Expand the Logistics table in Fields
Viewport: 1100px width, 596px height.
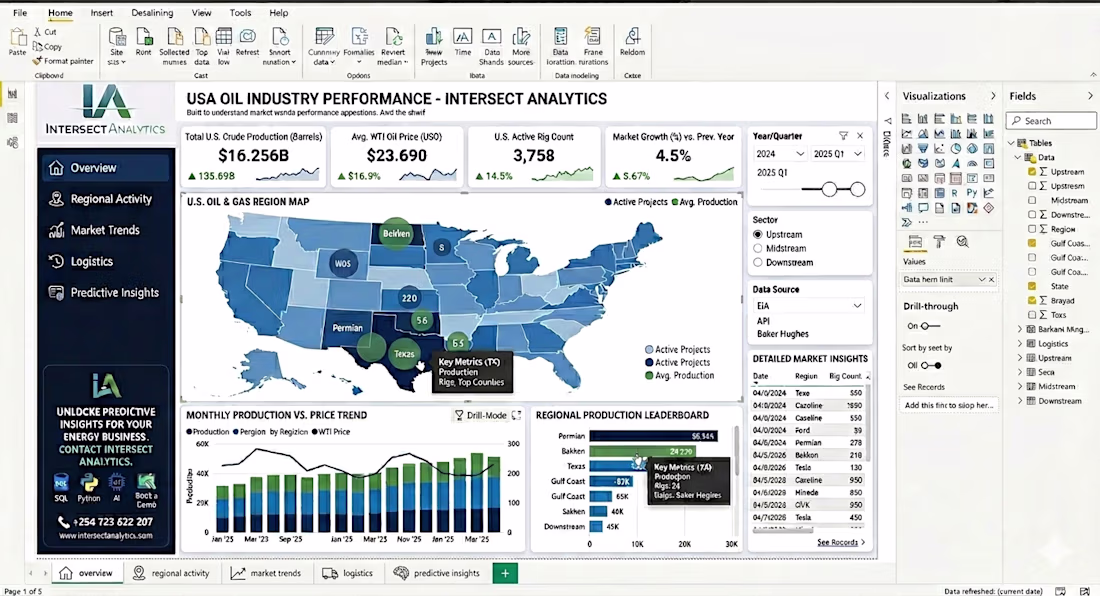[1019, 344]
